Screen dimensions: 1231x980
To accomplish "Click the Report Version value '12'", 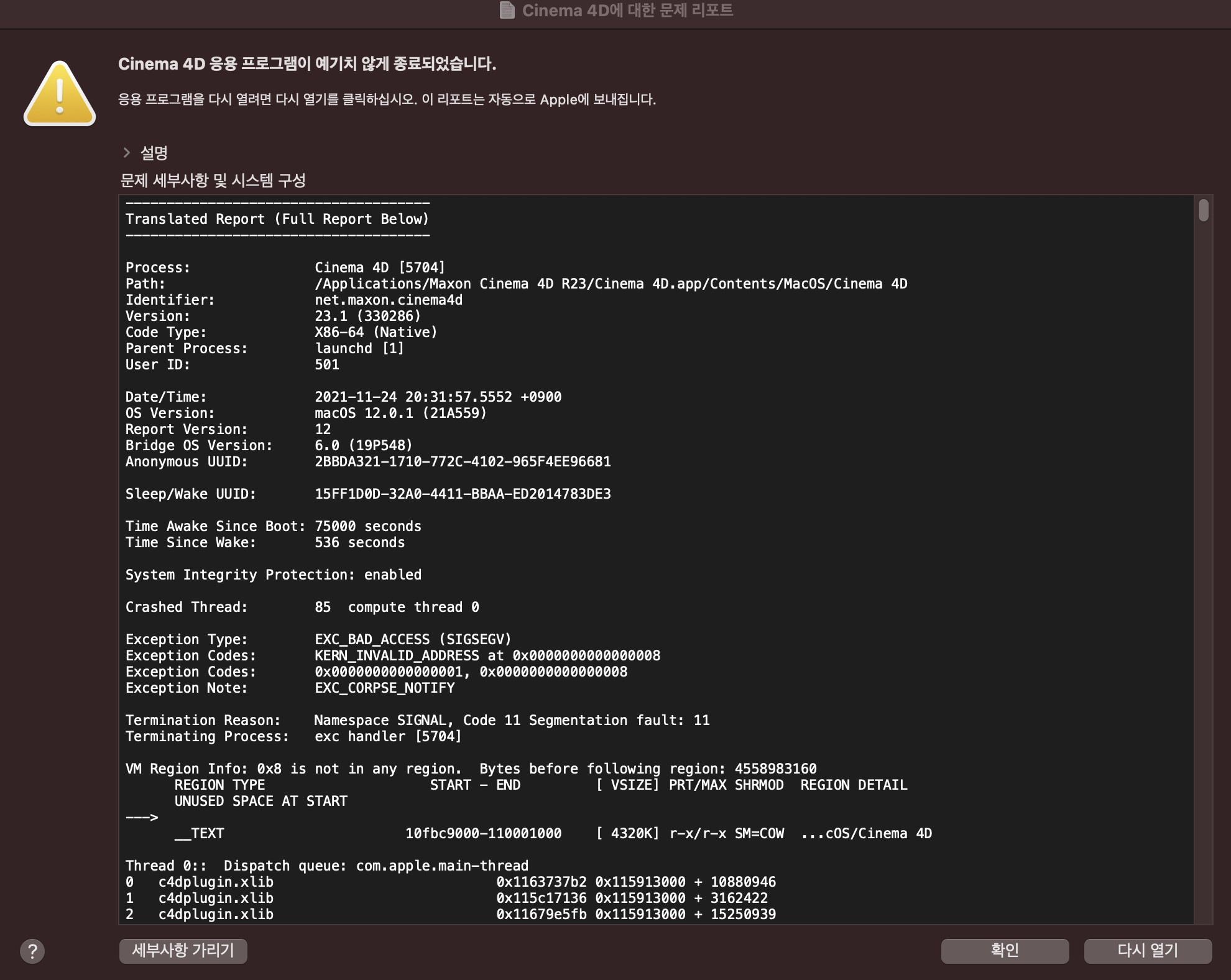I will 323,429.
